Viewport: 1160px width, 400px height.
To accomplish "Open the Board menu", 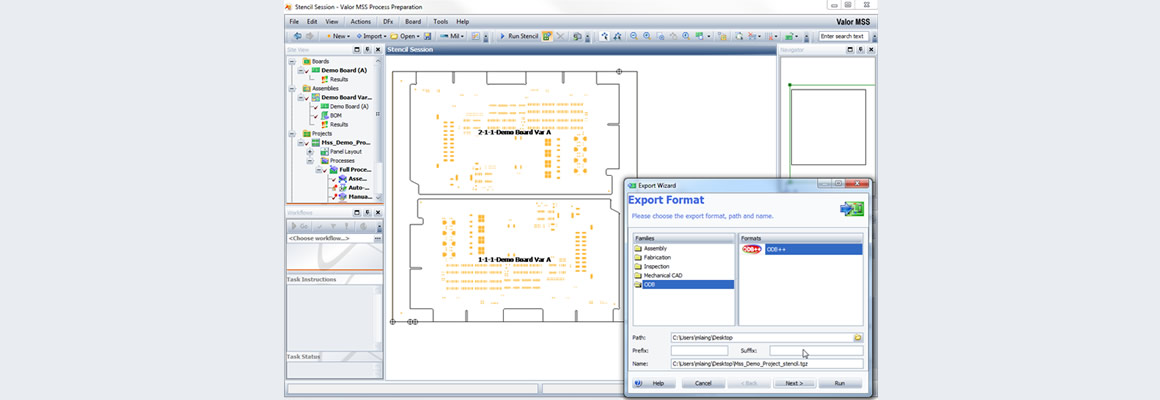I will [413, 22].
